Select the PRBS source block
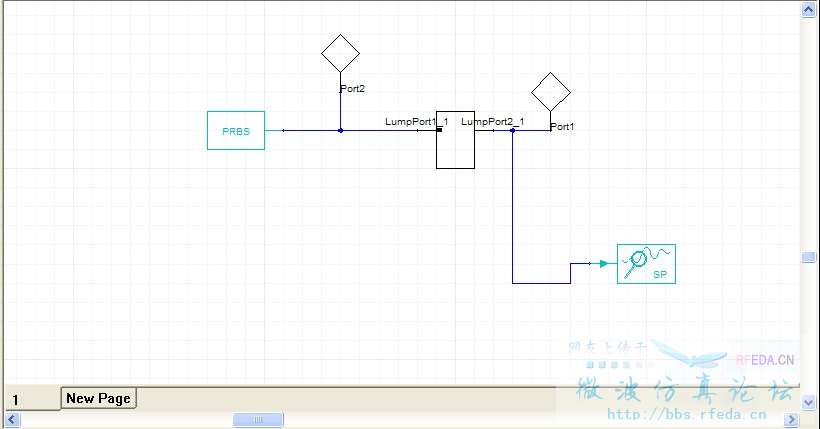Image resolution: width=820 pixels, height=429 pixels. [x=236, y=131]
